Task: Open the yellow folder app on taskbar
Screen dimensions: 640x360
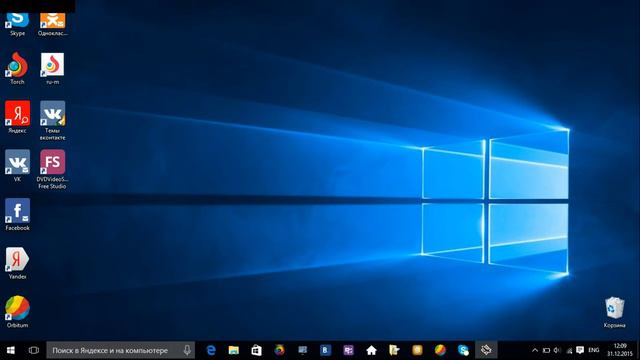Action: click(394, 350)
